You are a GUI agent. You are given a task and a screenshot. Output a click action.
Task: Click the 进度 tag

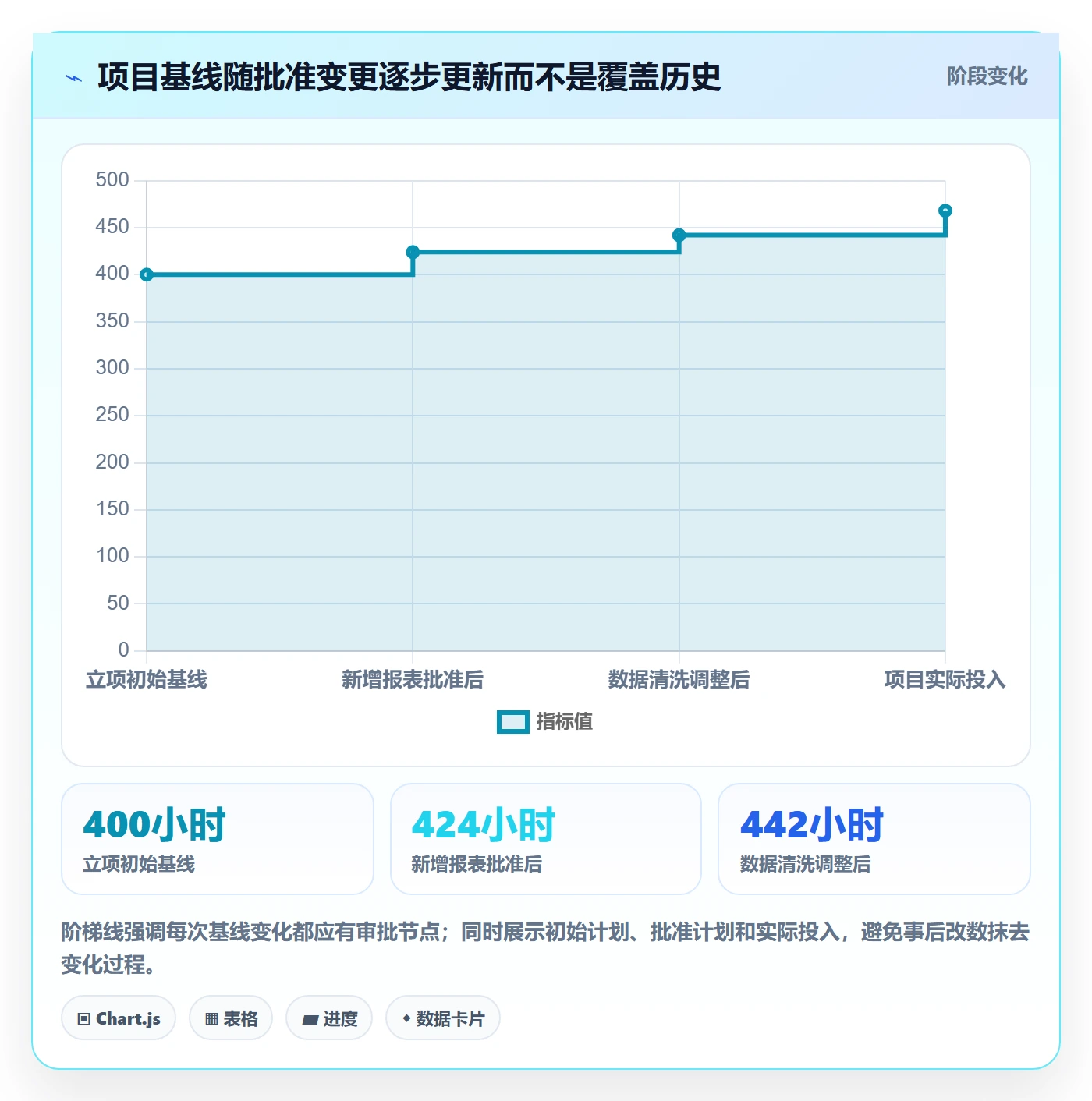(329, 1018)
